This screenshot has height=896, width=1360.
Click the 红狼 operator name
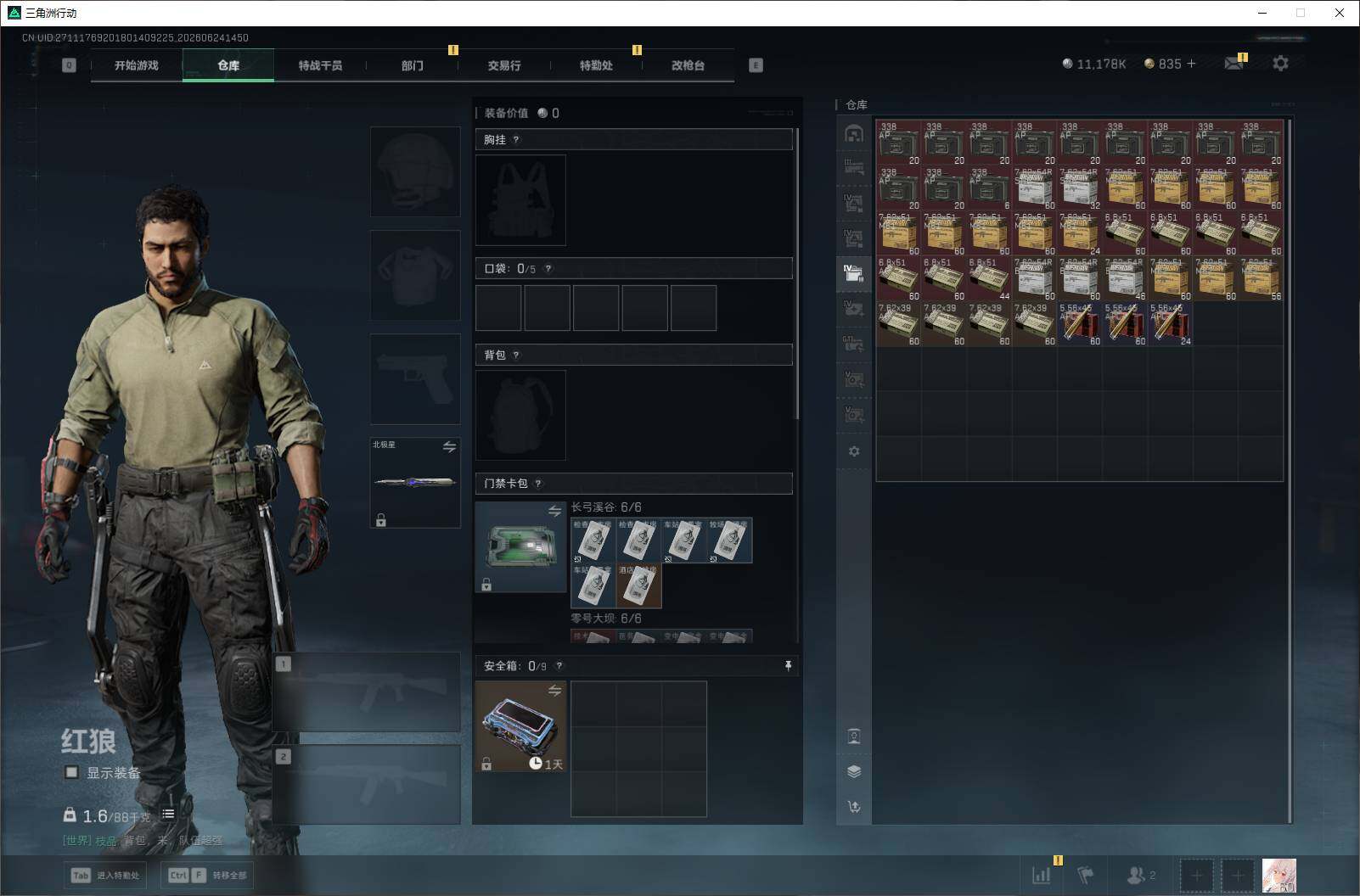point(88,742)
